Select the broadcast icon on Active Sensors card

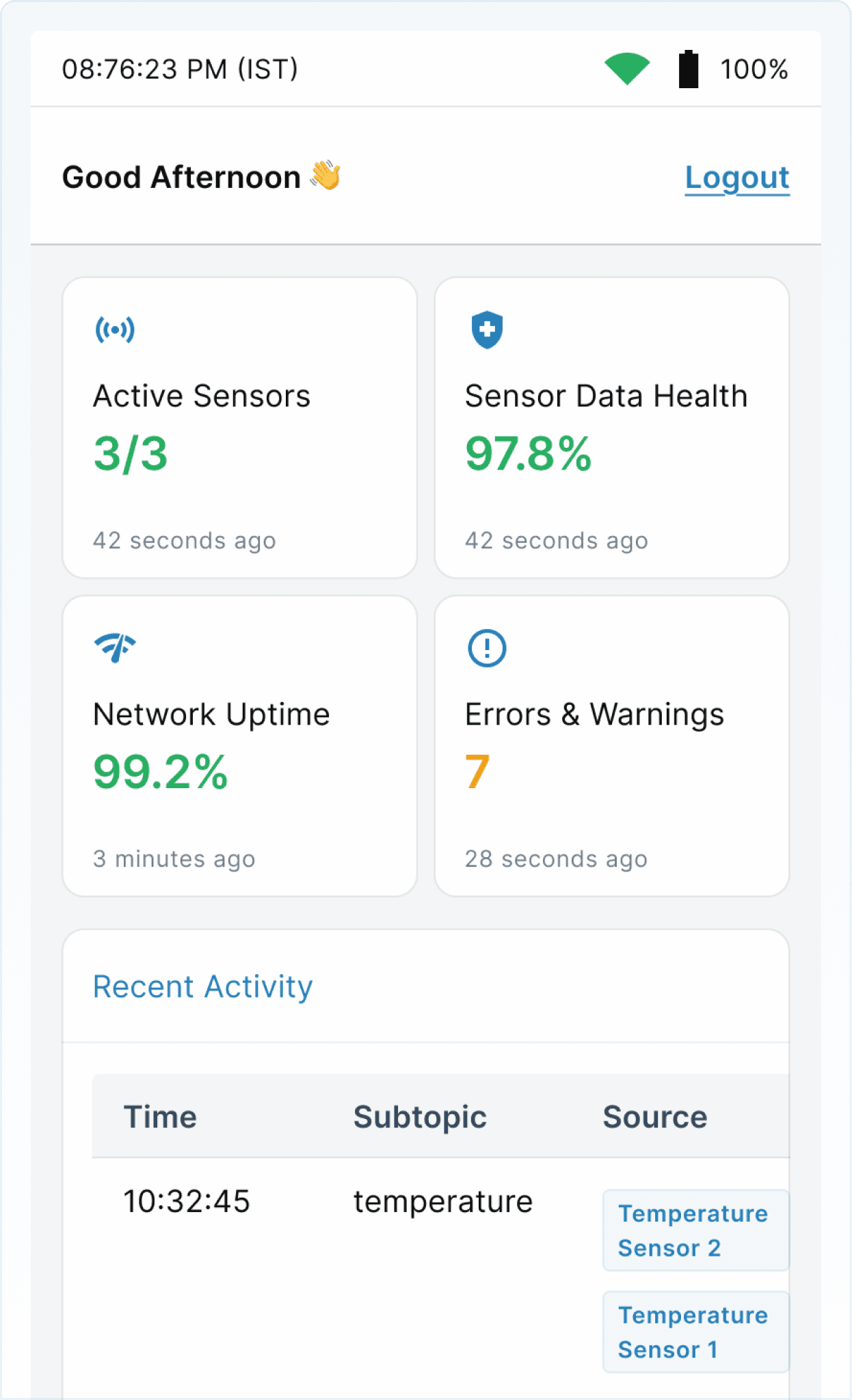click(116, 329)
